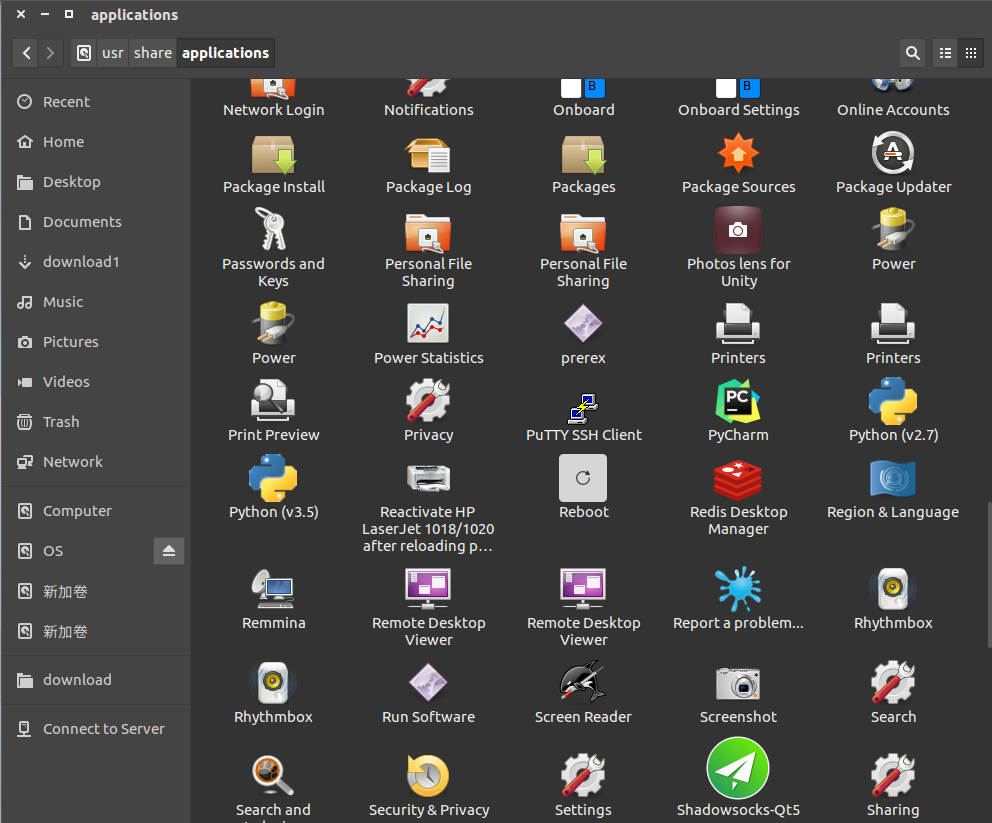Open the Power Statistics chart icon
This screenshot has height=823, width=992.
[428, 323]
